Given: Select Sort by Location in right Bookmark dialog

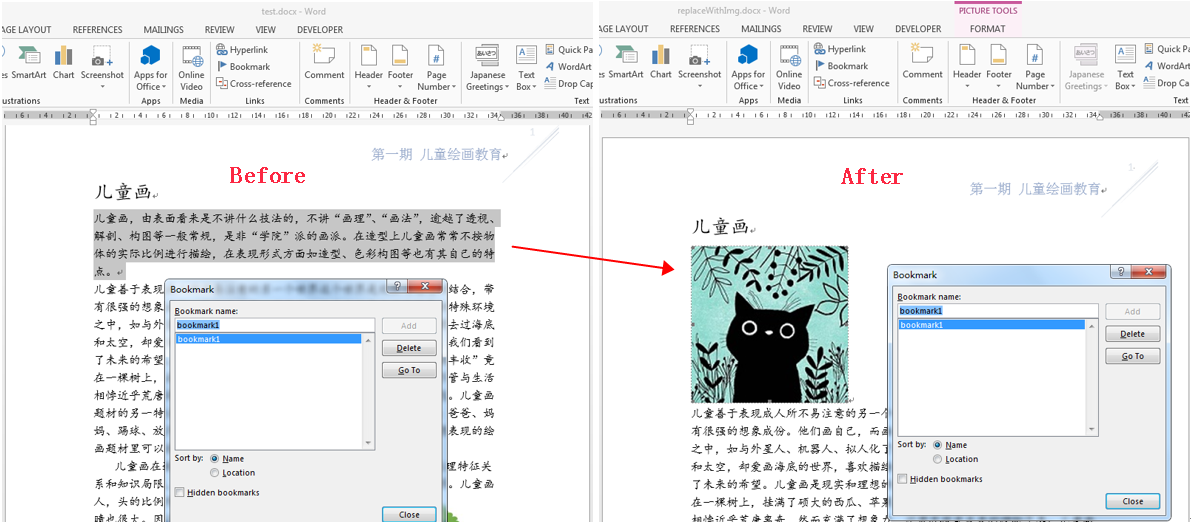Looking at the screenshot, I should [937, 459].
